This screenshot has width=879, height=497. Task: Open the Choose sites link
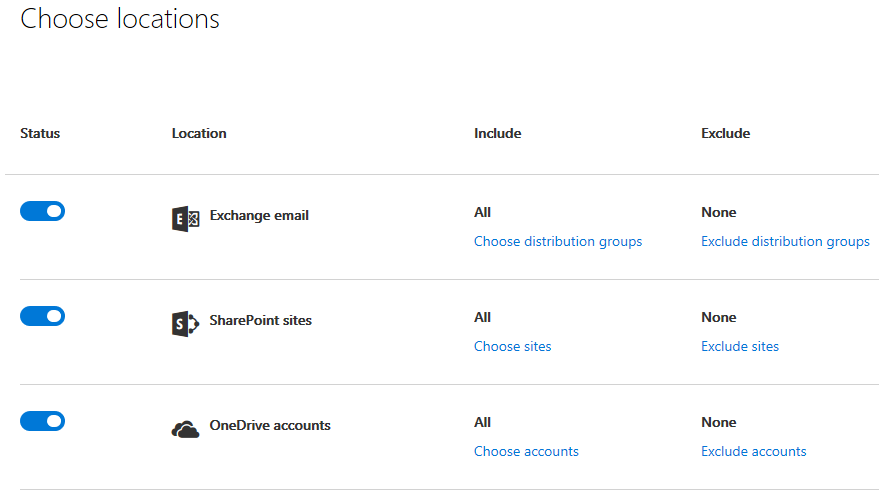click(x=512, y=347)
